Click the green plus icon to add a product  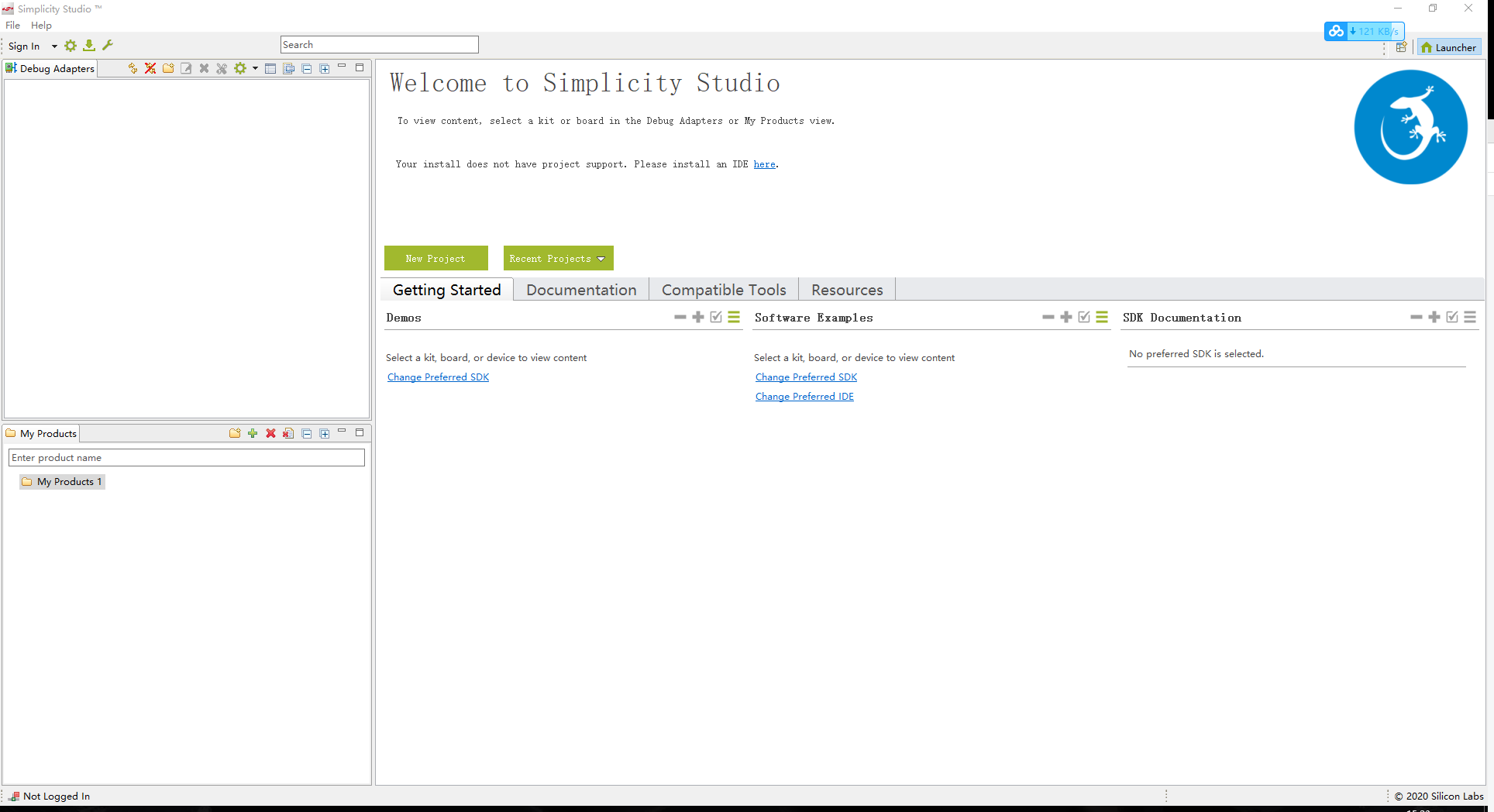pos(253,433)
